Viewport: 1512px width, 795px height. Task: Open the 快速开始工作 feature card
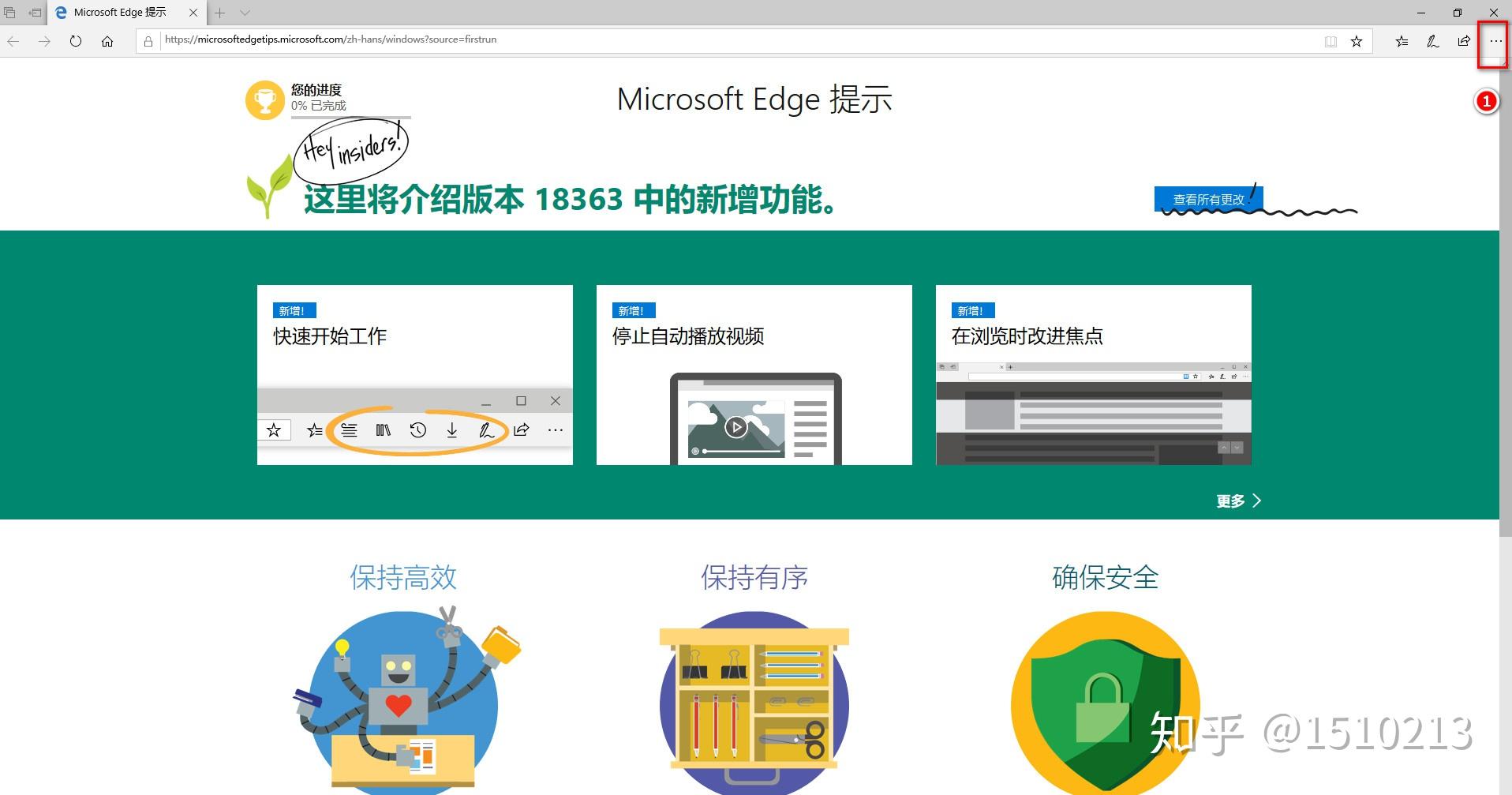(x=414, y=374)
